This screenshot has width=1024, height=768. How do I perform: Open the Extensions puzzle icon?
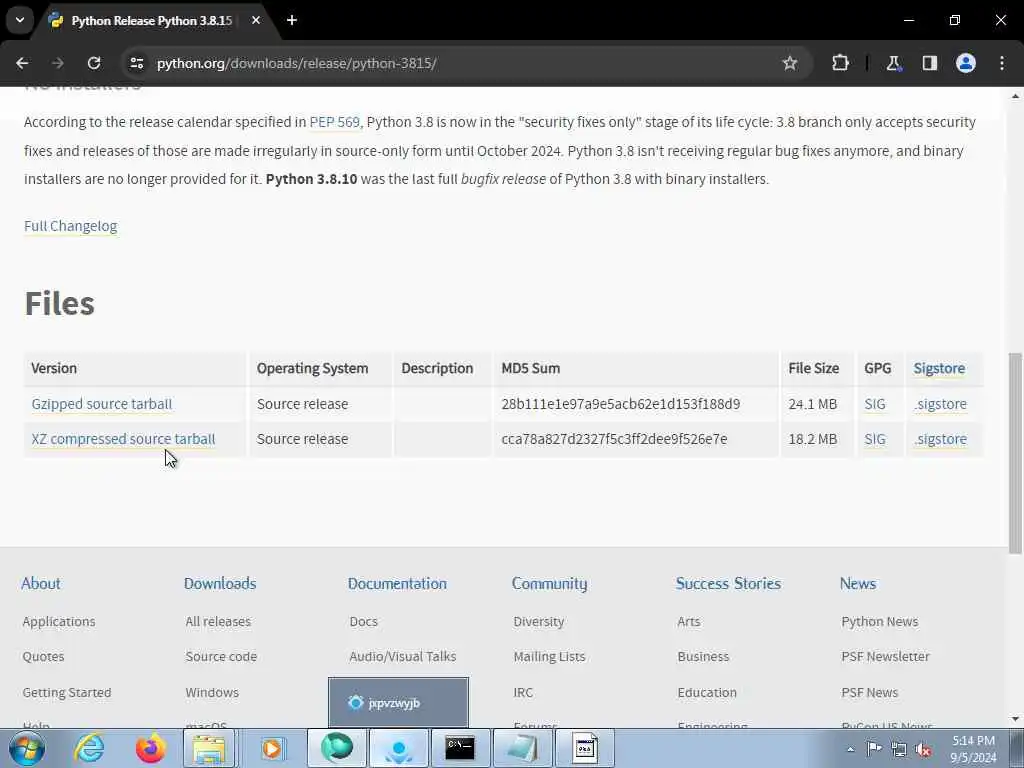[x=840, y=63]
